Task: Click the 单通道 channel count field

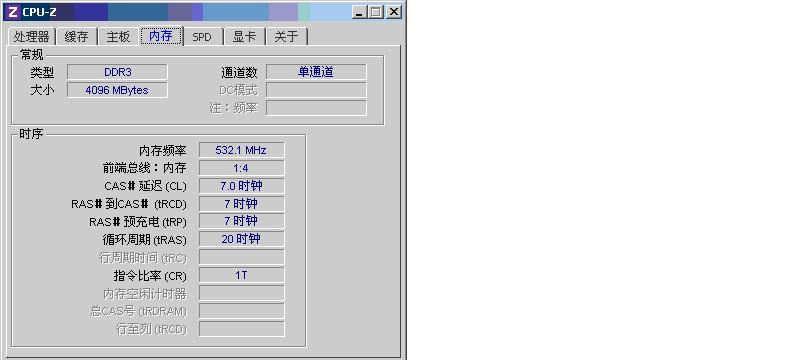Action: 316,72
